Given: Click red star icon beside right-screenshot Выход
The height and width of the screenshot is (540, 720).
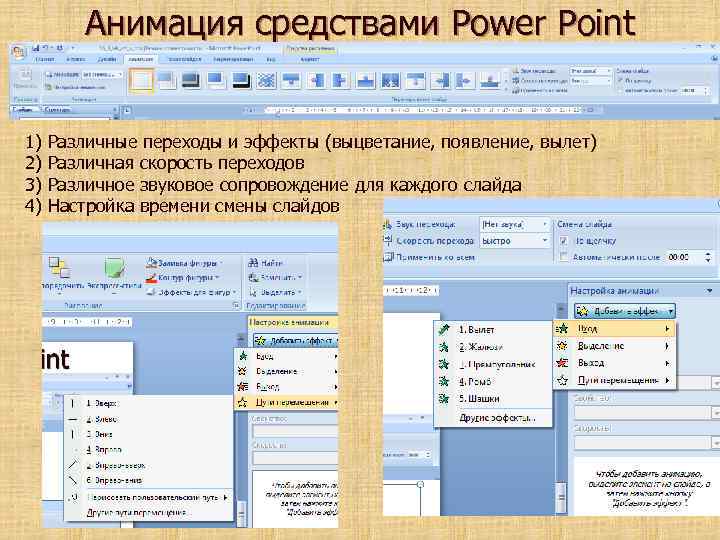Looking at the screenshot, I should 562,363.
